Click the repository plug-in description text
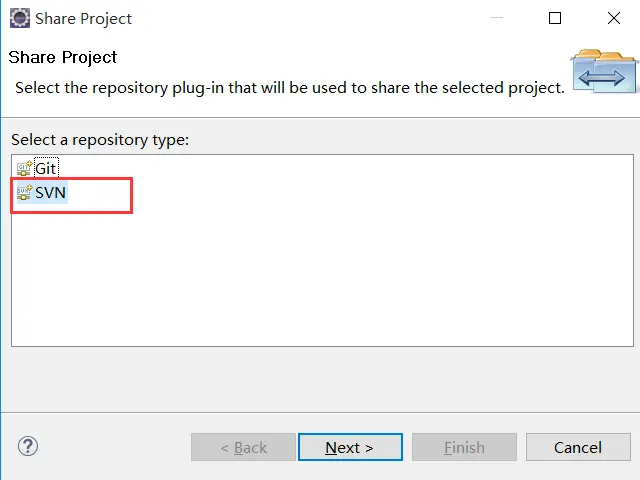The image size is (640, 480). [x=290, y=87]
